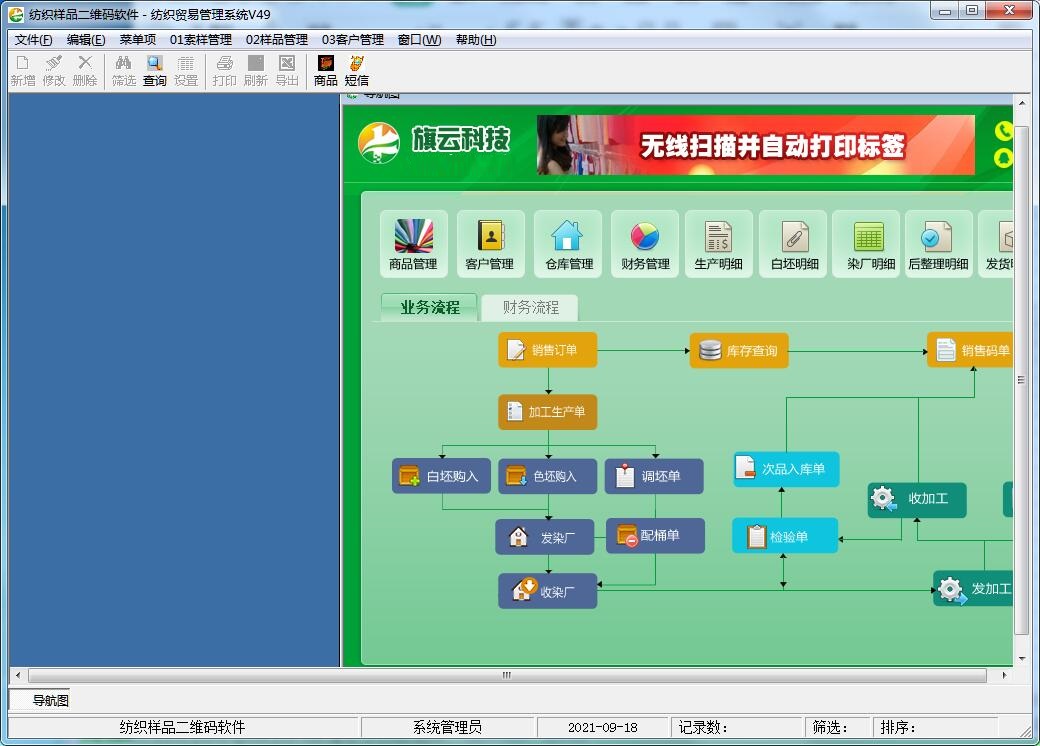Click the vertical scrollbar down arrow
1040x746 pixels.
point(1021,659)
